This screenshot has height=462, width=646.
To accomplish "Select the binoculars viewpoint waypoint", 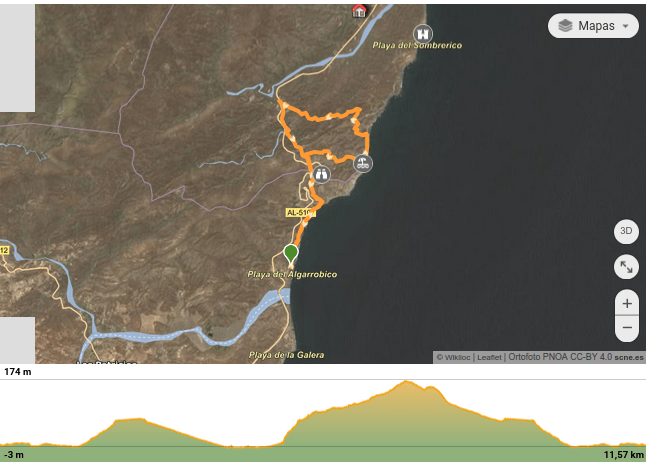I will (321, 173).
